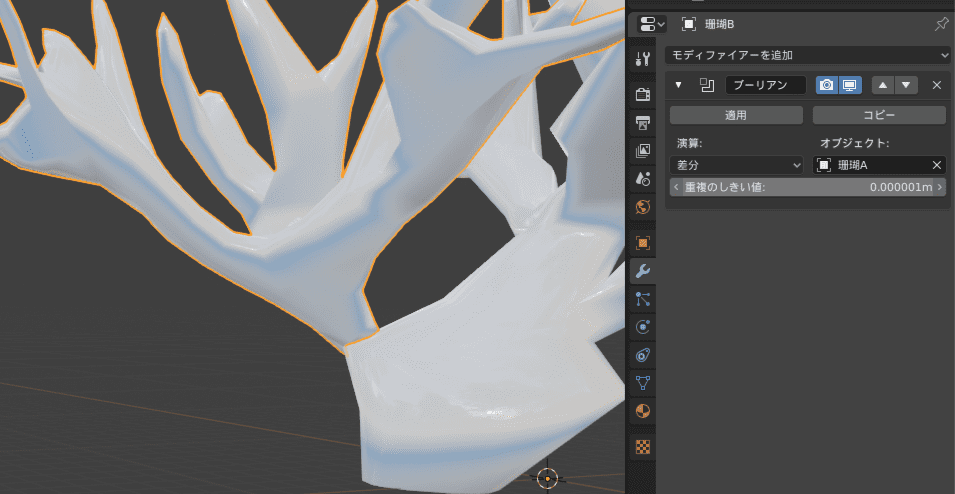Click the コピー copy button
This screenshot has height=494, width=955.
pos(879,115)
